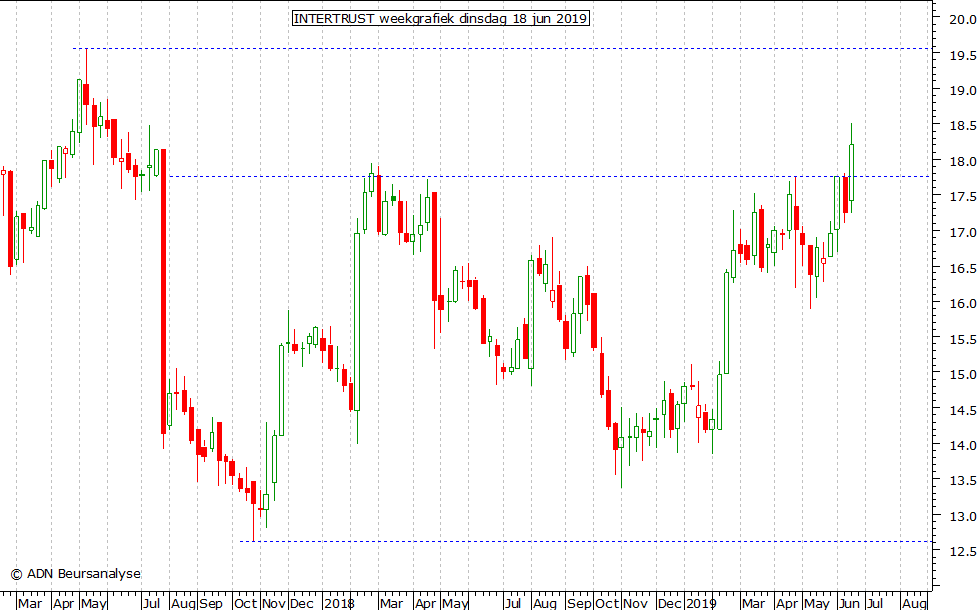Click the 17.5 price axis label
Viewport: 980px width, 610px height.
[962, 197]
